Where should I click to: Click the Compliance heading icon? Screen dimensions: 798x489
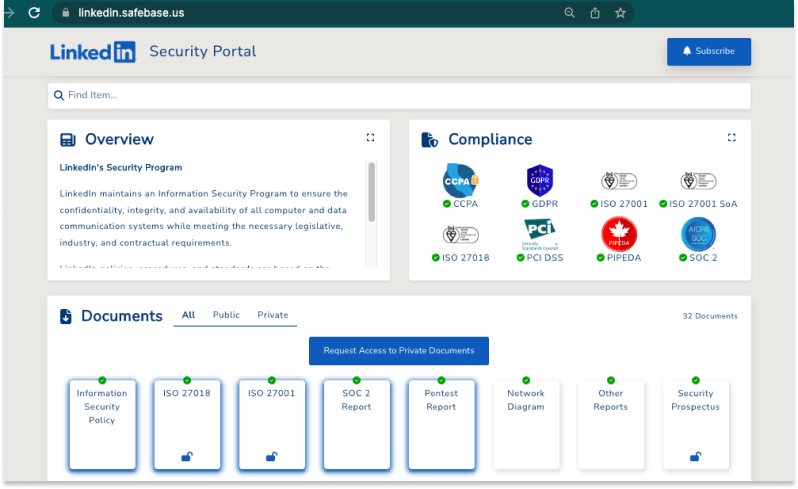[430, 139]
